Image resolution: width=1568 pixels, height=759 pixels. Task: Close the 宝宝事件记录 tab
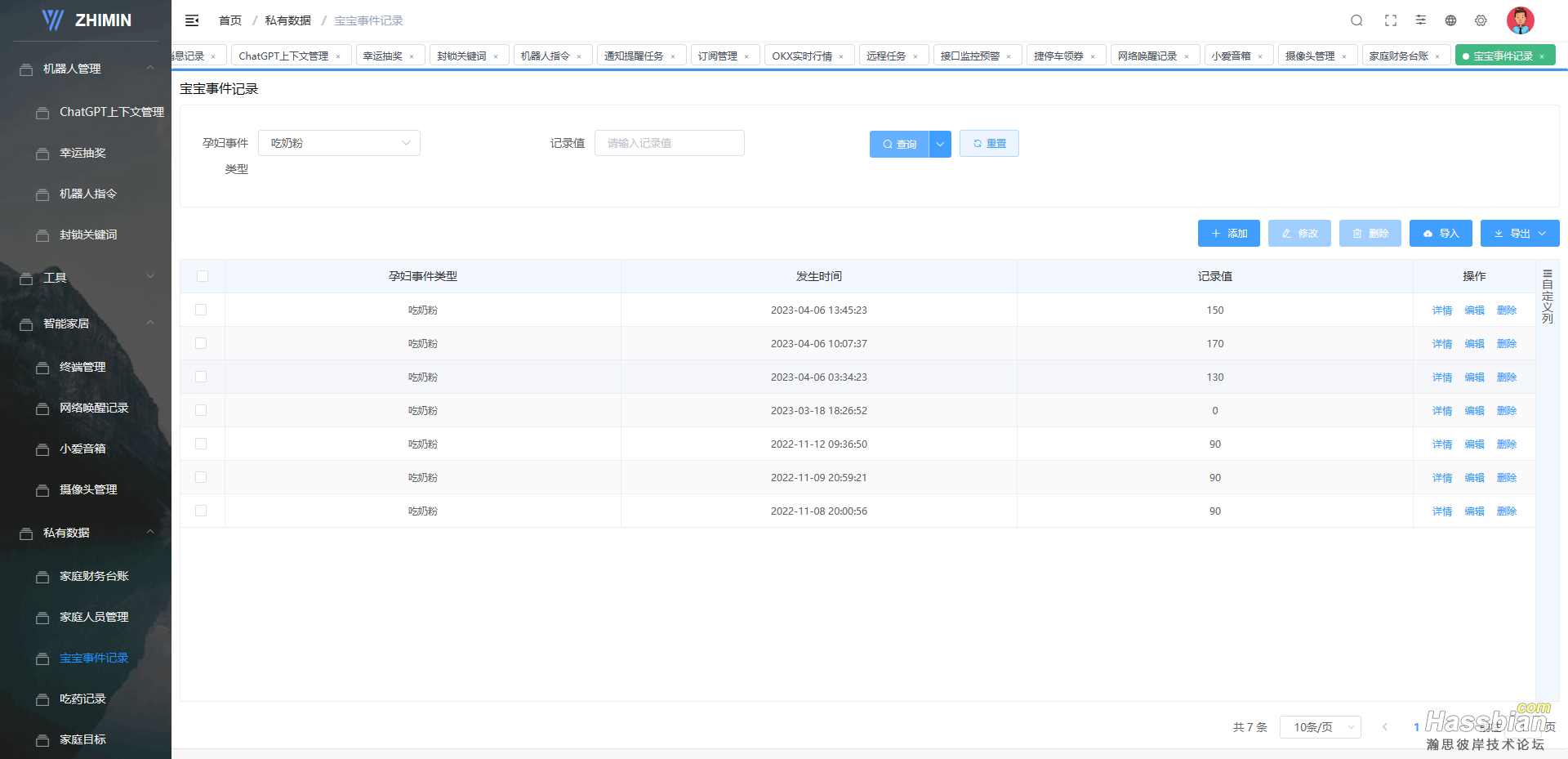(x=1542, y=56)
